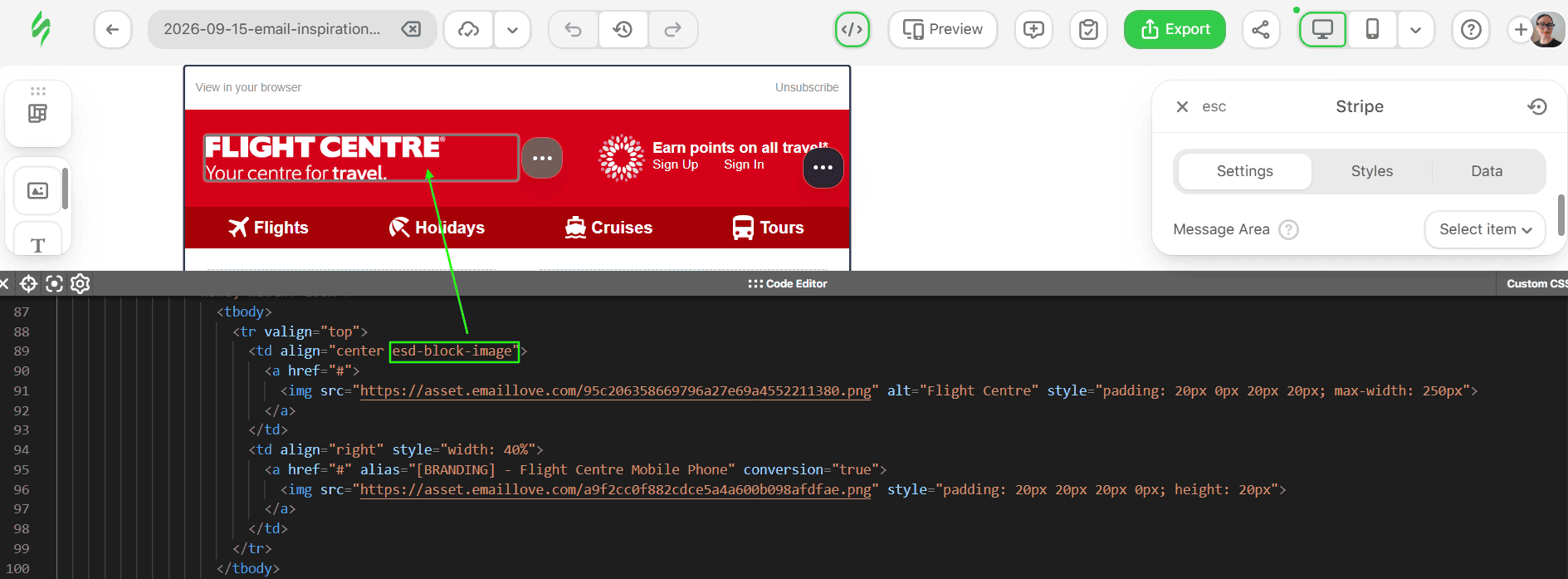Screen dimensions: 1568x579
Task: Add a comment using the comment icon
Action: (x=1033, y=30)
